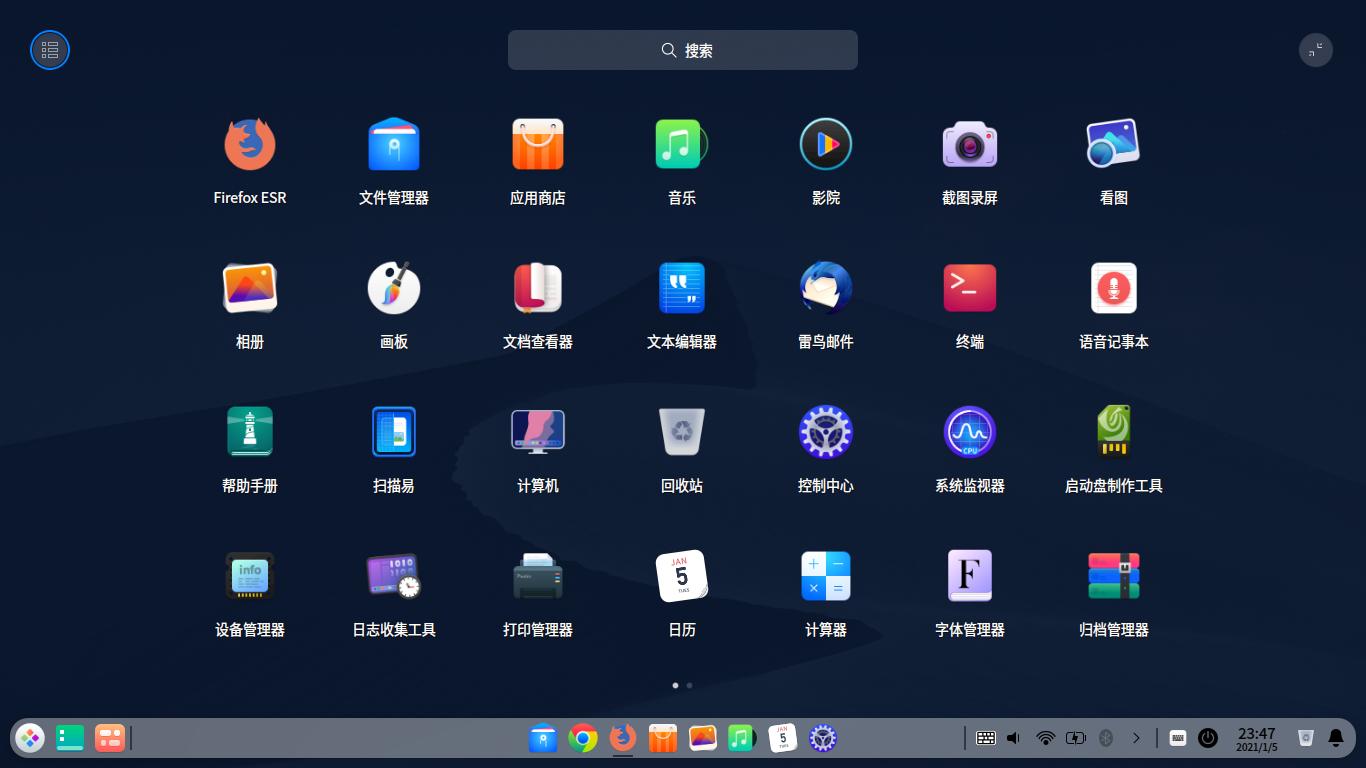The height and width of the screenshot is (768, 1366).
Task: Open the 打印管理器 print manager
Action: coord(538,577)
